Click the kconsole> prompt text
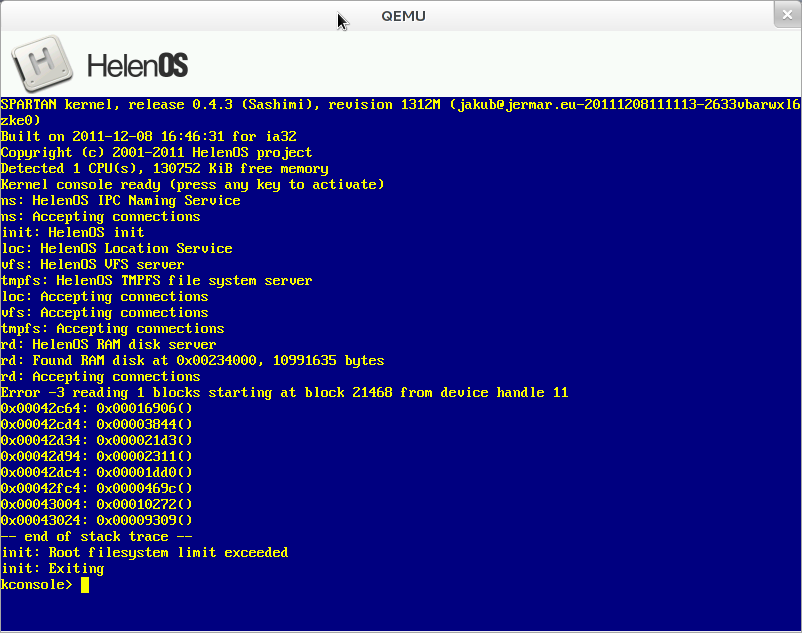 click(36, 585)
